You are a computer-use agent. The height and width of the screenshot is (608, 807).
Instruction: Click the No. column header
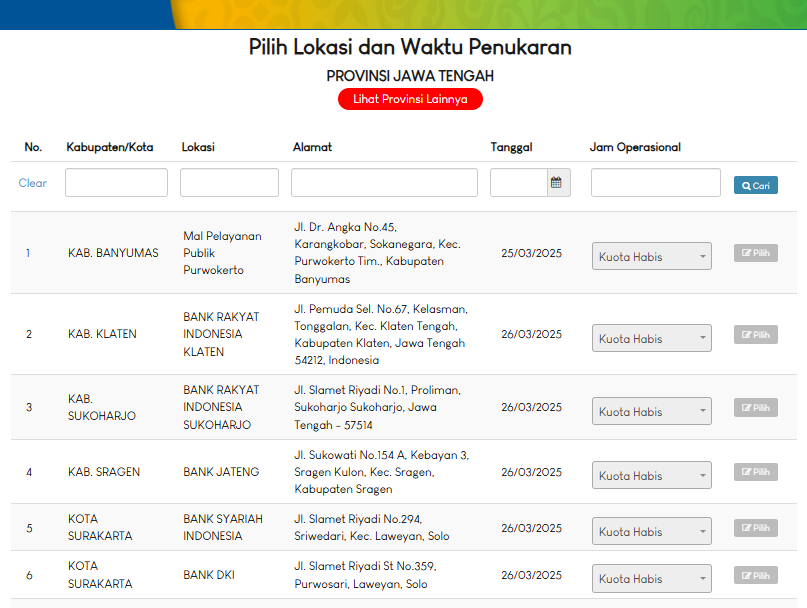coord(33,147)
